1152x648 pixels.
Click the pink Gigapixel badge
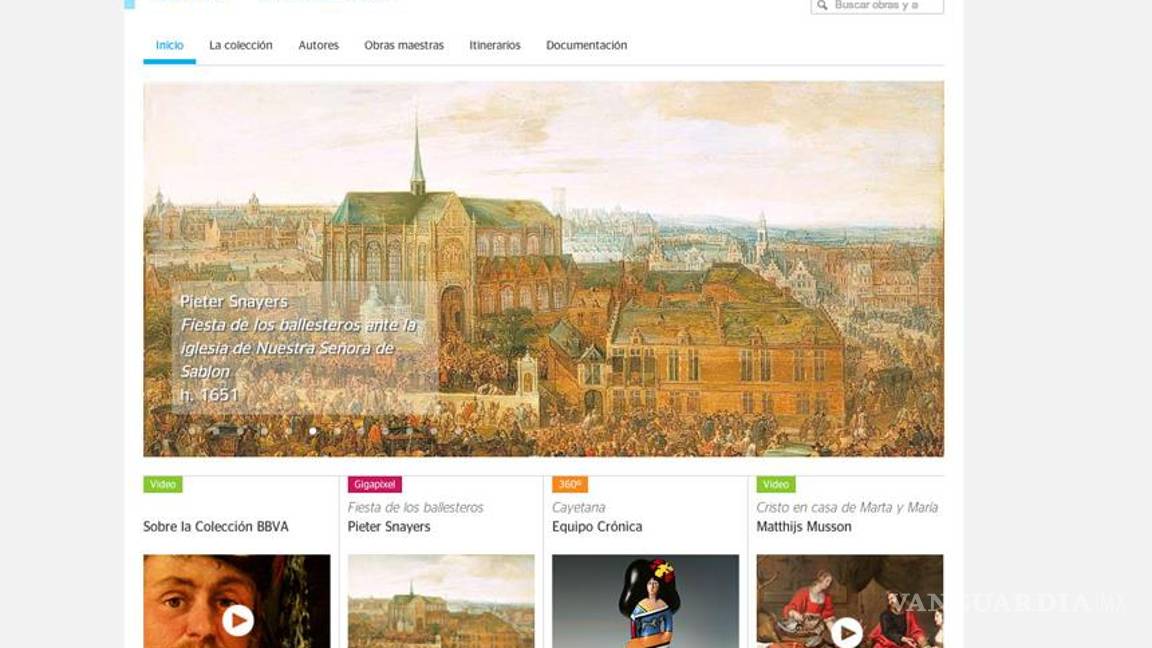(375, 484)
